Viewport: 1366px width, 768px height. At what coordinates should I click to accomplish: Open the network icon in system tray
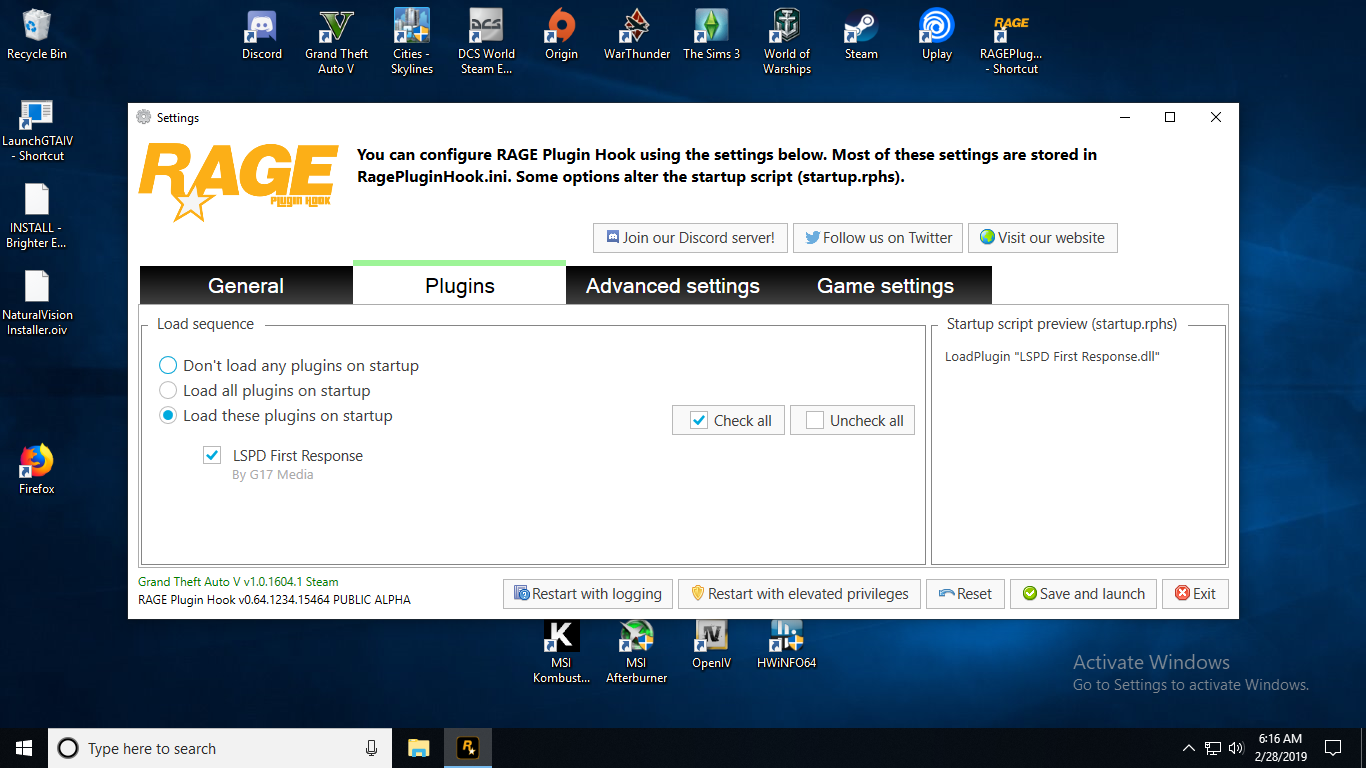1212,748
